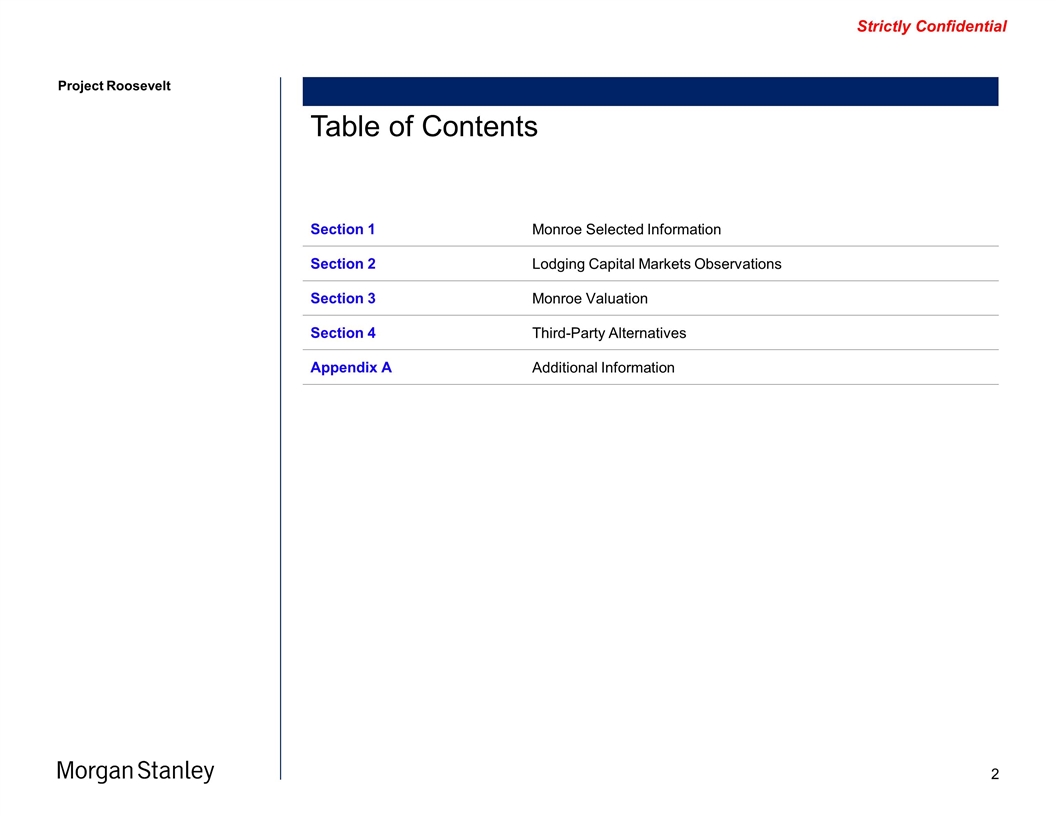Viewport: 1056px width, 816px height.
Task: Go to the Section 4 link
Action: 342,333
